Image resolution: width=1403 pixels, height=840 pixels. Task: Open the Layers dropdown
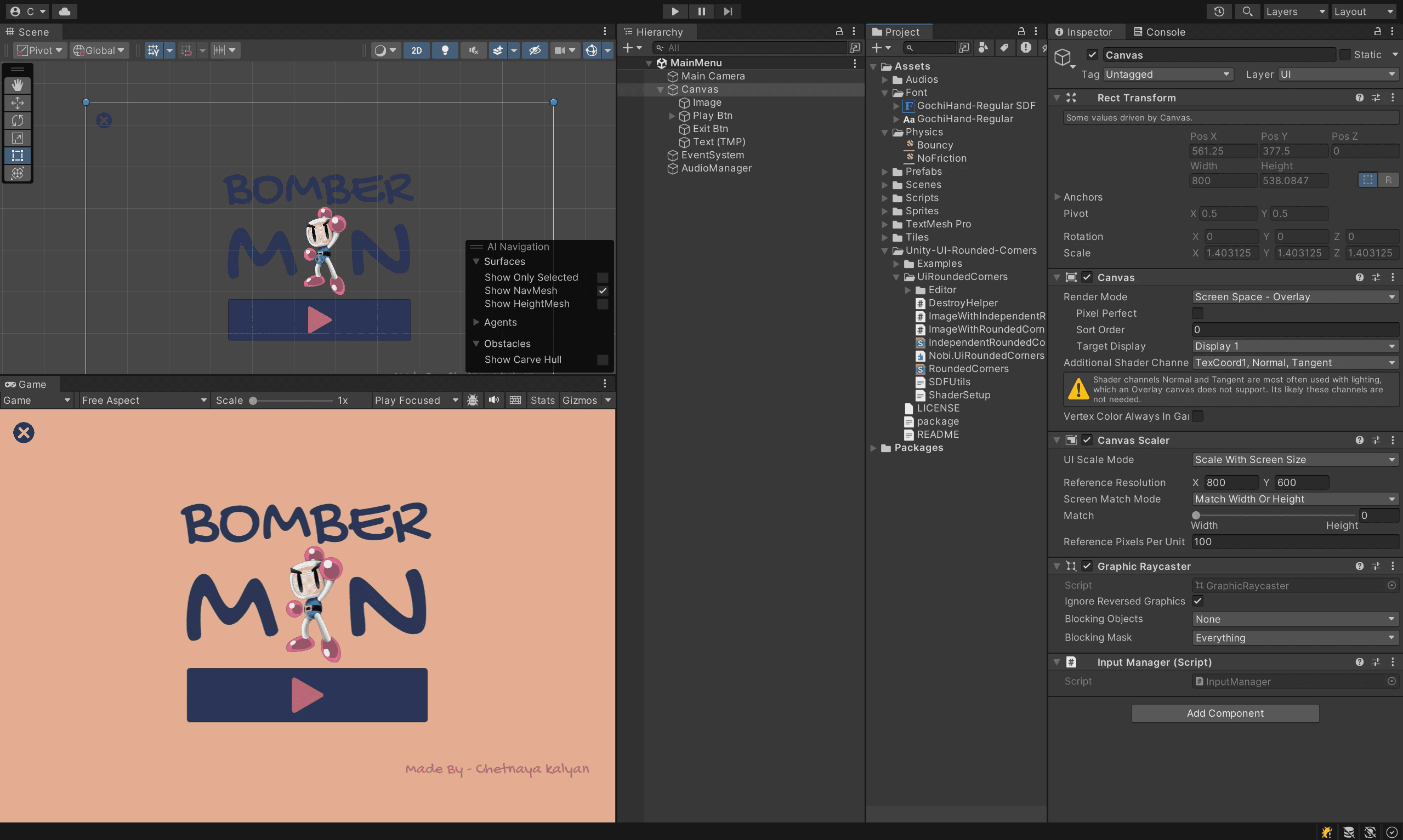coord(1295,12)
